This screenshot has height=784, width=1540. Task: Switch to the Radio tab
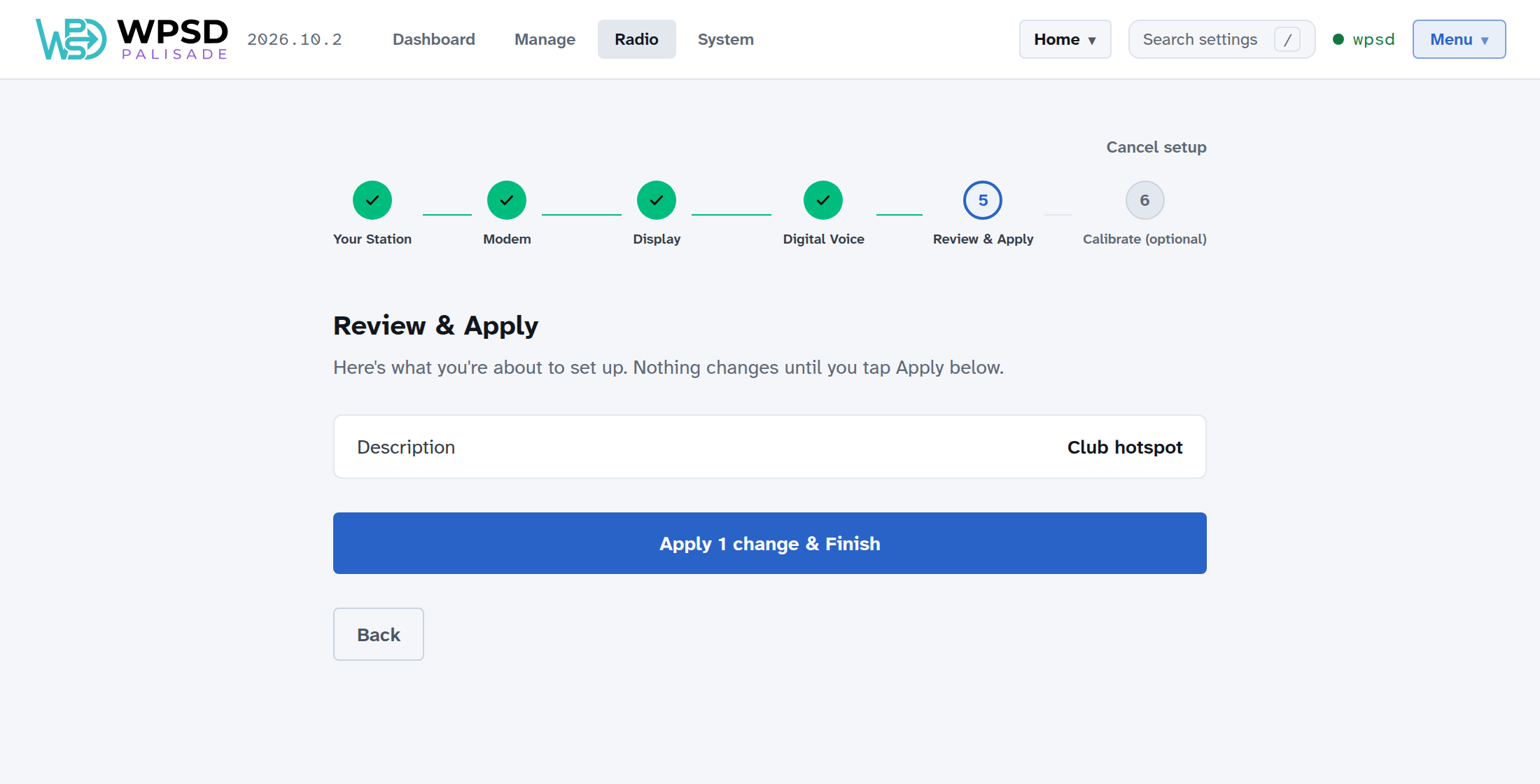(636, 39)
